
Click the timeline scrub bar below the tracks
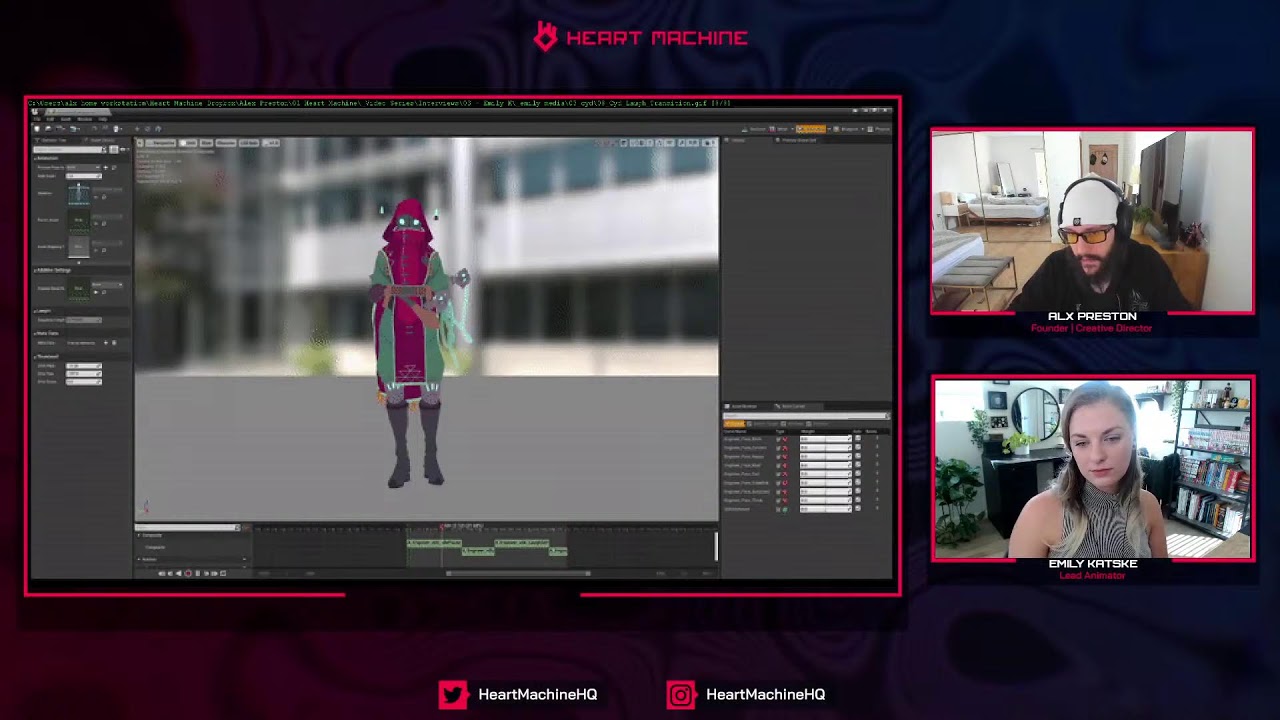[x=517, y=573]
